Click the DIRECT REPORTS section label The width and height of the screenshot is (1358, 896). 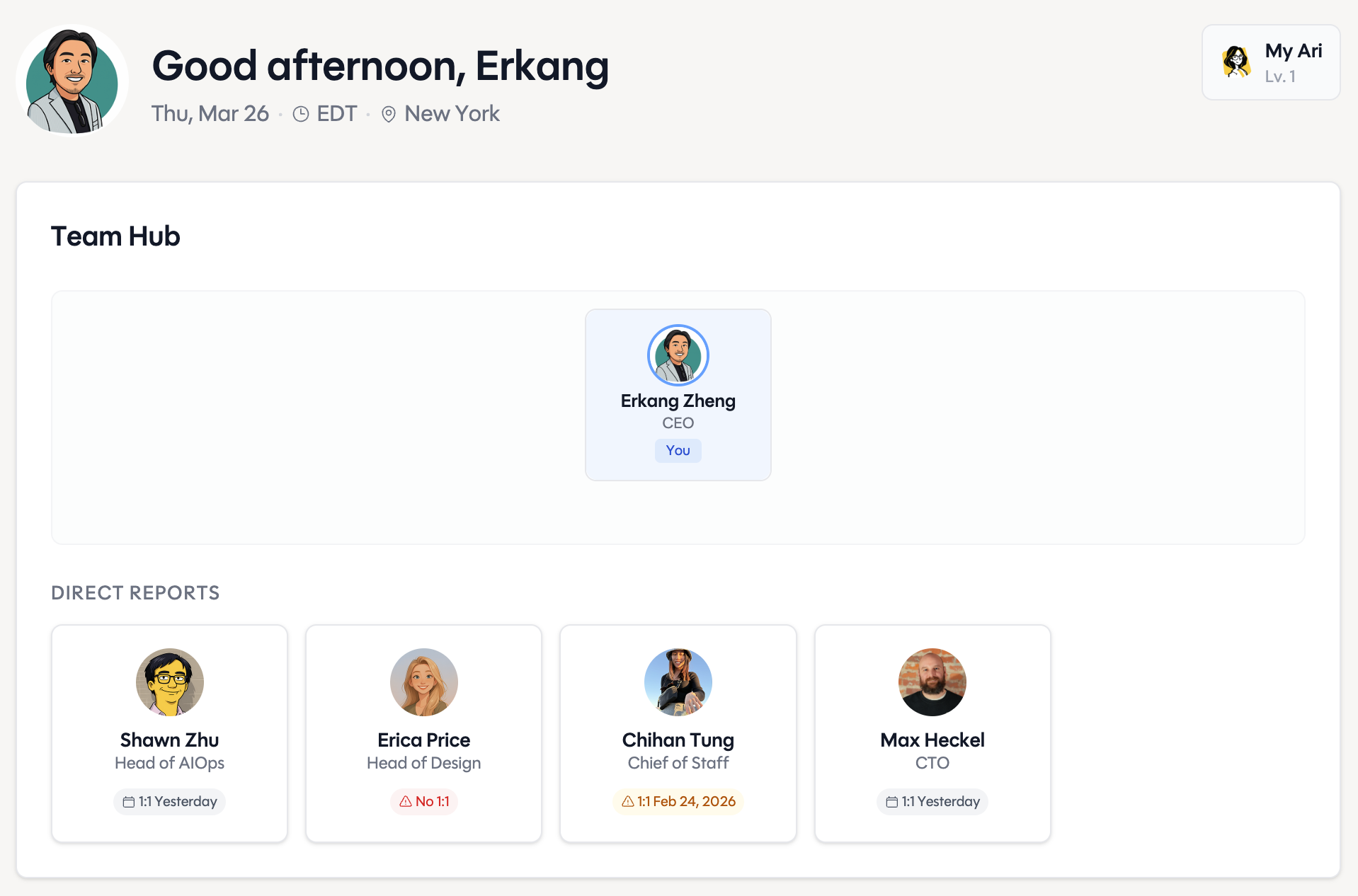point(135,592)
